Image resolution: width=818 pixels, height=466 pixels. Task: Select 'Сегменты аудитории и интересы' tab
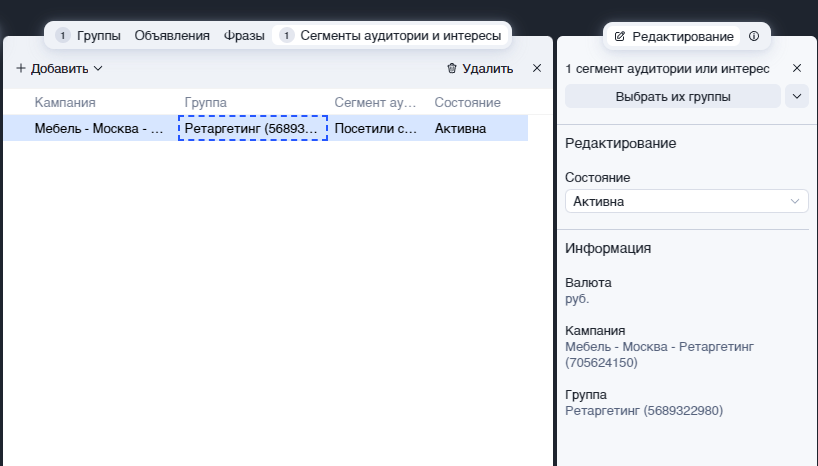tap(400, 36)
